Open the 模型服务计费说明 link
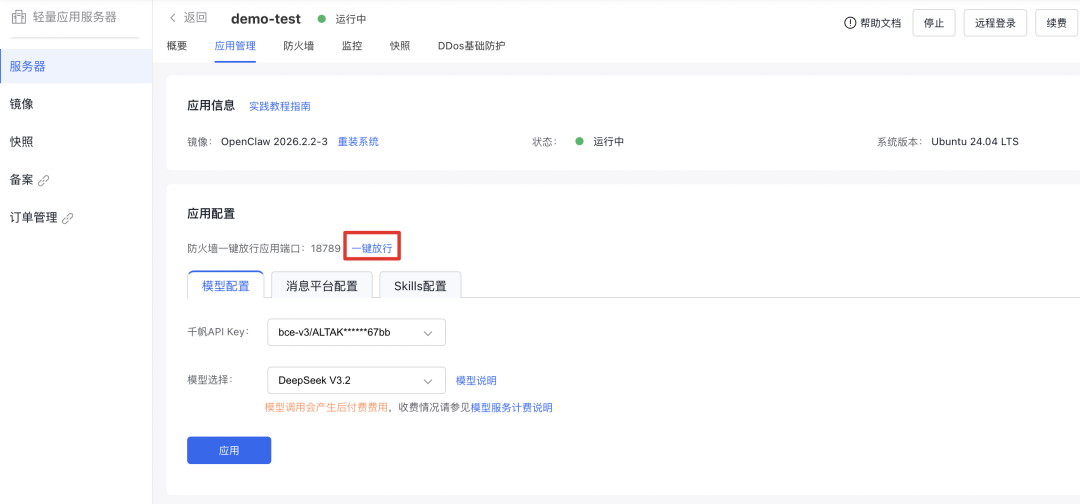The height and width of the screenshot is (504, 1080). tap(511, 408)
